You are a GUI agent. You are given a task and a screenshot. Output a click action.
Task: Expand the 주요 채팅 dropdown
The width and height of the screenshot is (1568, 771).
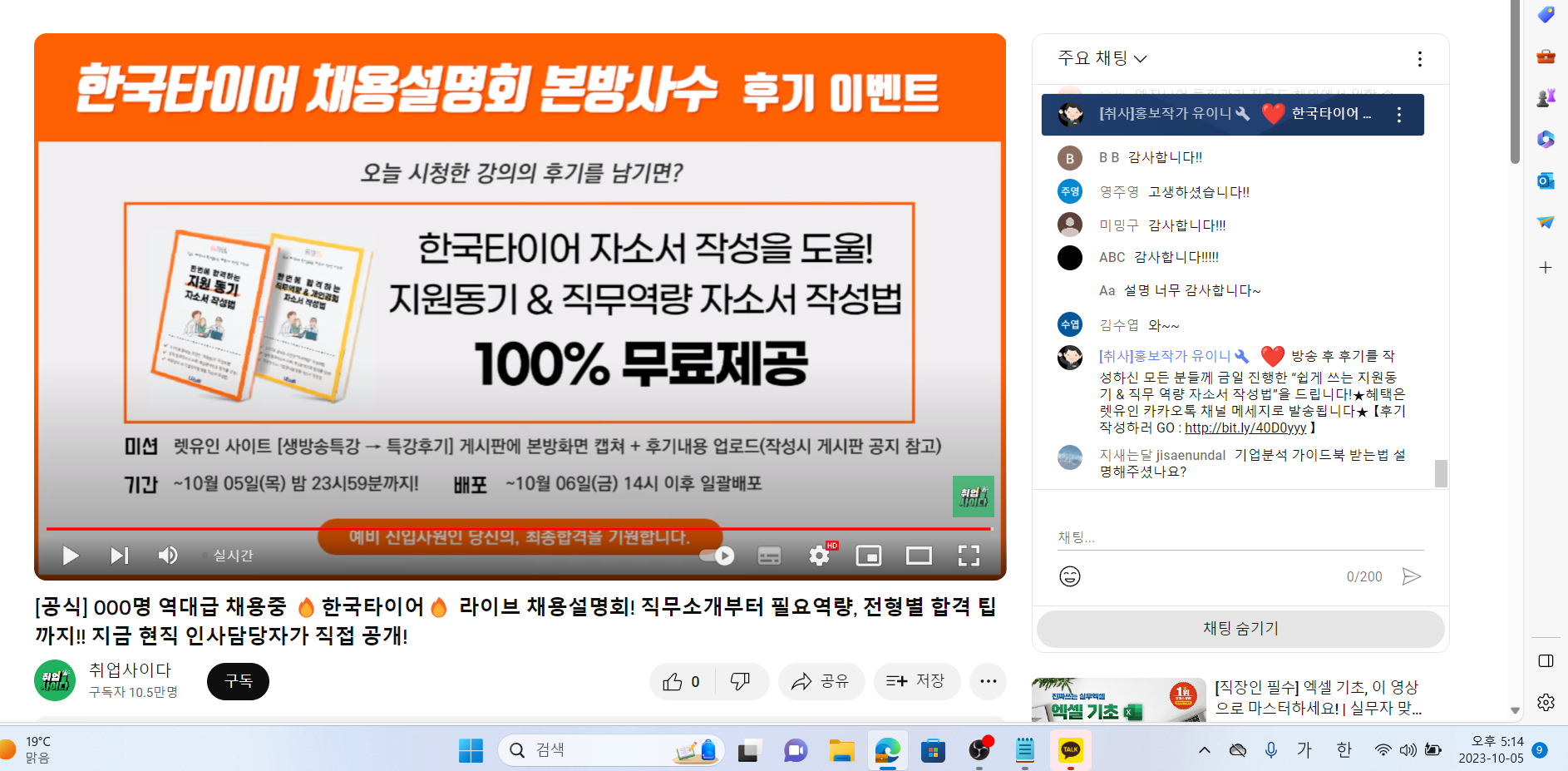(x=1102, y=58)
